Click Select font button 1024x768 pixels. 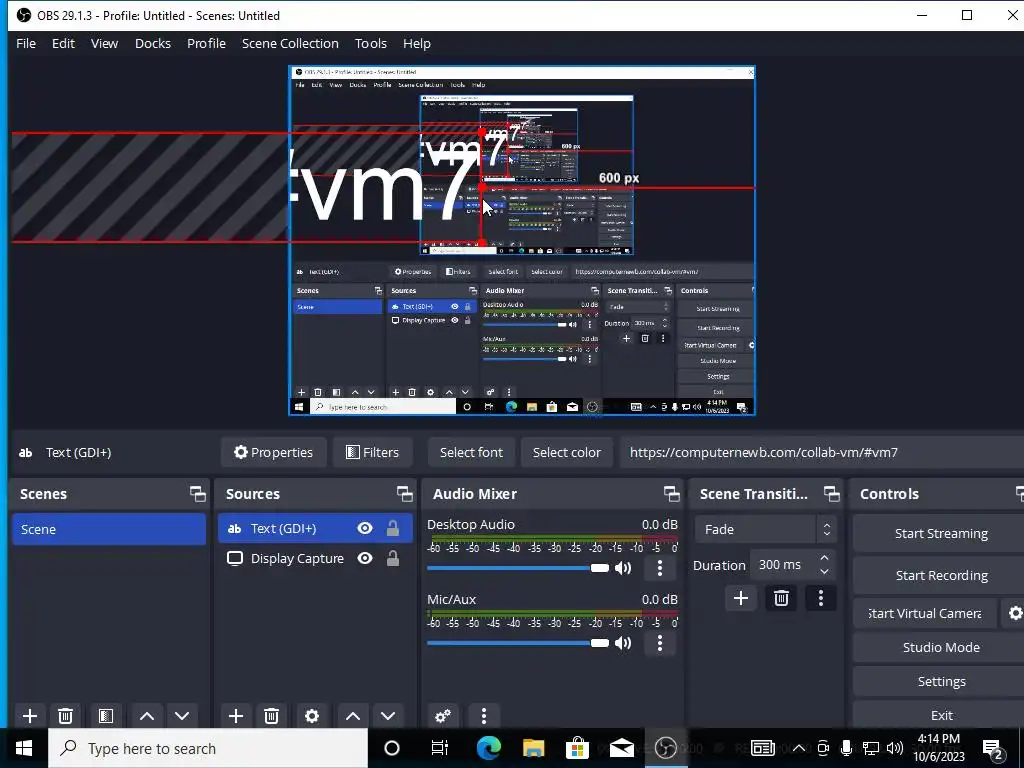[x=472, y=452]
